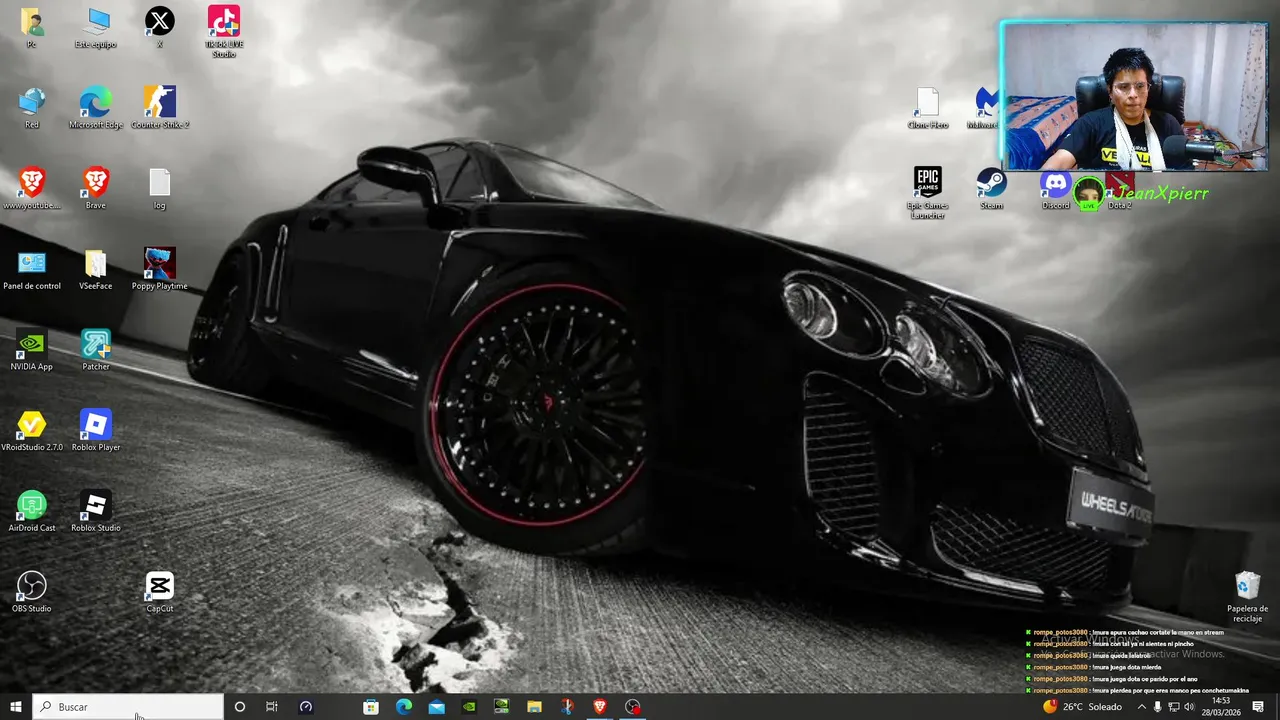This screenshot has width=1280, height=720.
Task: Open Task View on taskbar
Action: point(272,707)
